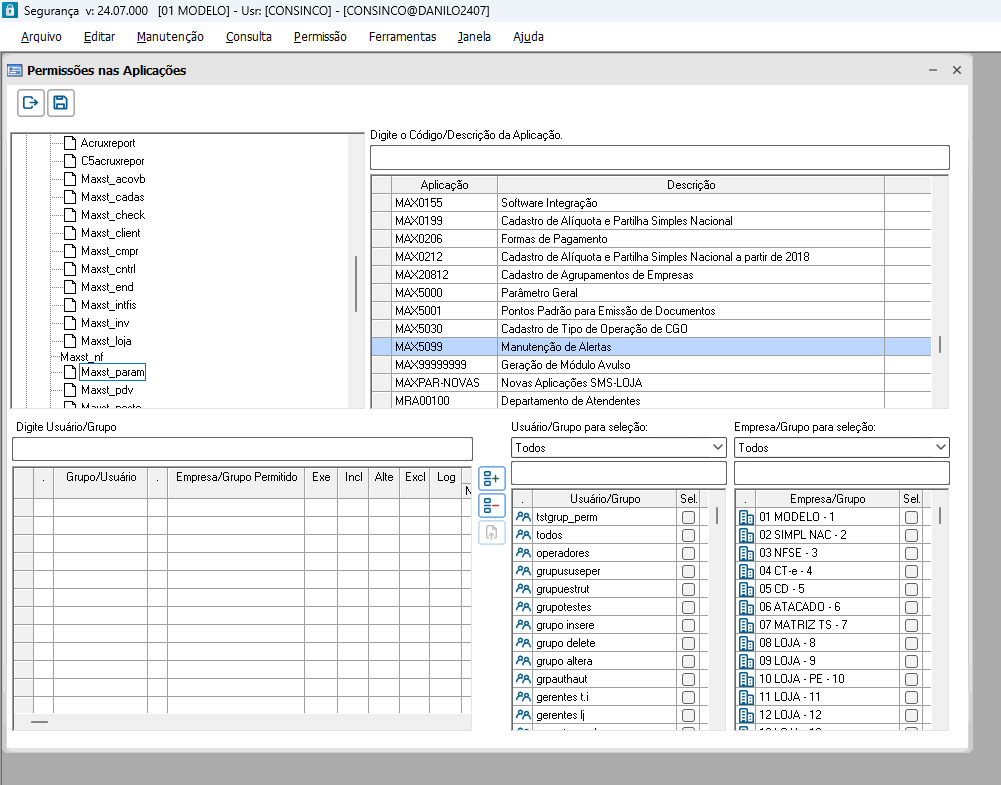This screenshot has height=785, width=1001.
Task: Open the Ferramentas menu
Action: 402,37
